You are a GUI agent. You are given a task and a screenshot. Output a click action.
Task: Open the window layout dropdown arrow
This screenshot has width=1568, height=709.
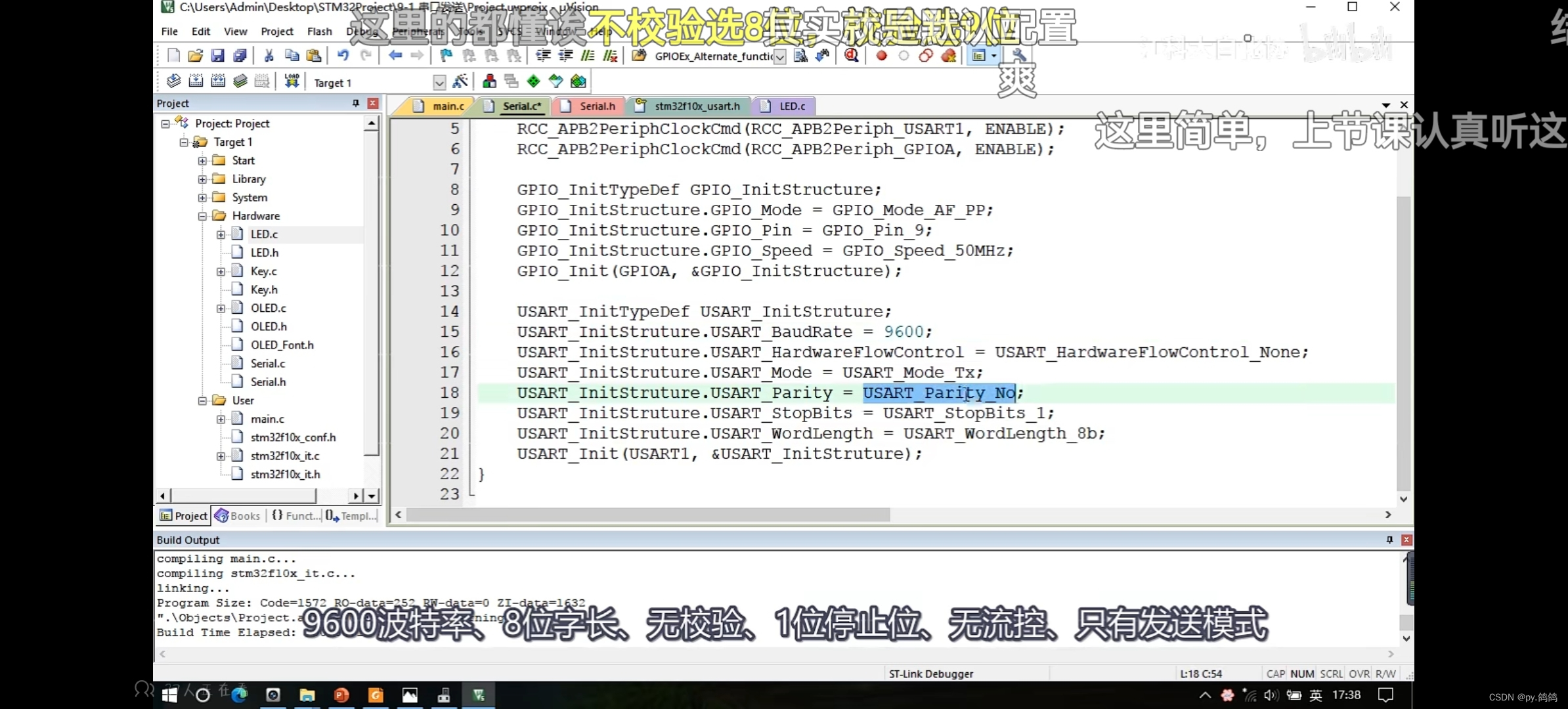994,56
